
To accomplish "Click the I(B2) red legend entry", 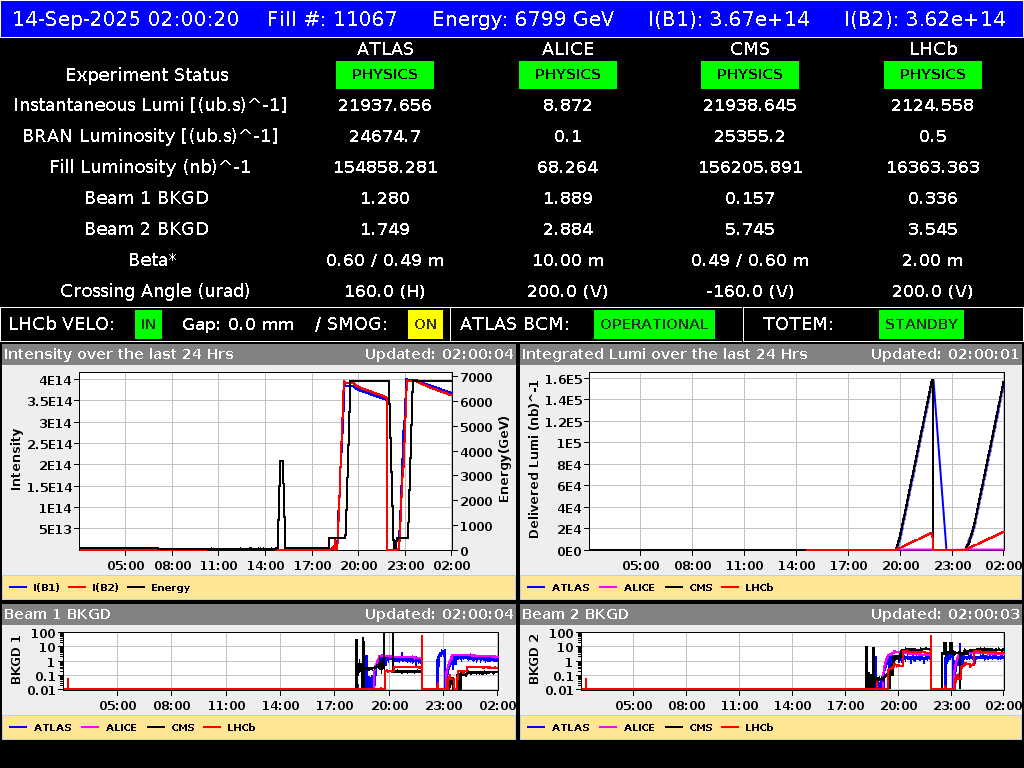I will click(93, 587).
